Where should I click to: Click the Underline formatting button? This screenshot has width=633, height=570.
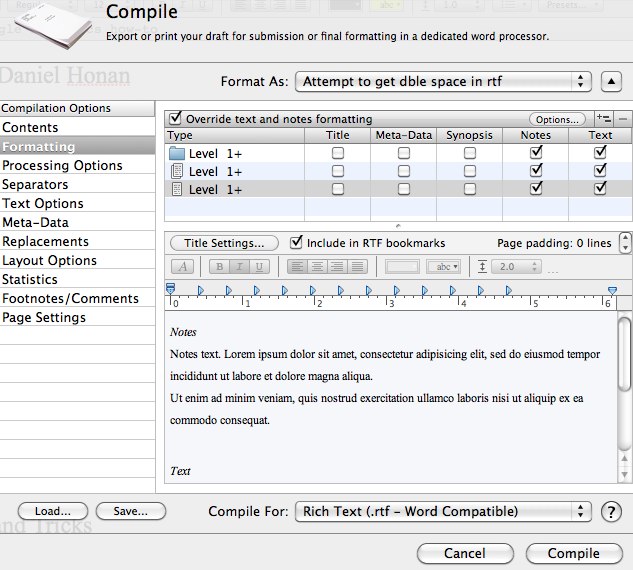[260, 267]
